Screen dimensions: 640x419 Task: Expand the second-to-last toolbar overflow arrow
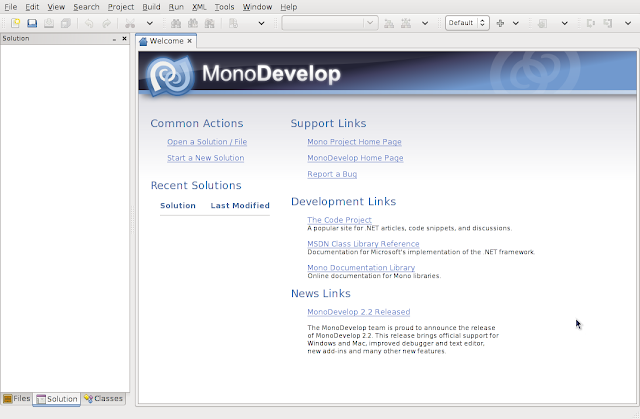(x=564, y=23)
